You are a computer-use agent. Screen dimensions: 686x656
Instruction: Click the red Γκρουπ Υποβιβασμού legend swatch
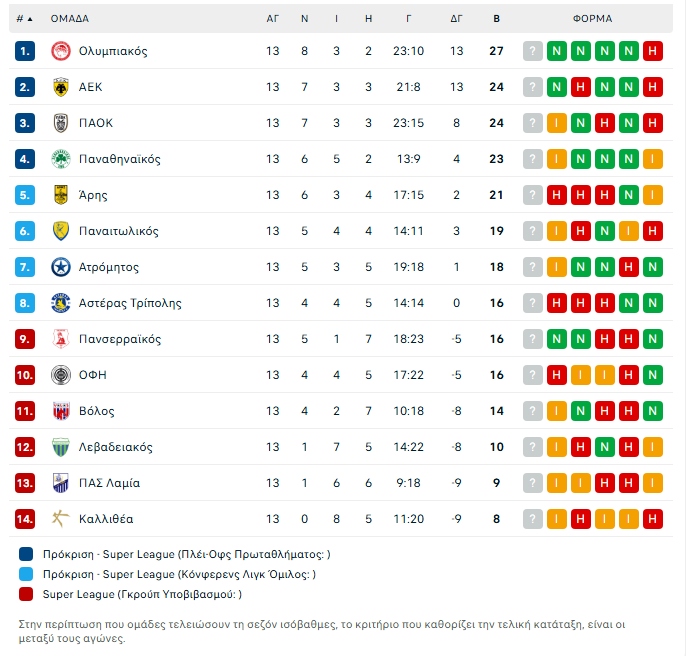coord(26,594)
